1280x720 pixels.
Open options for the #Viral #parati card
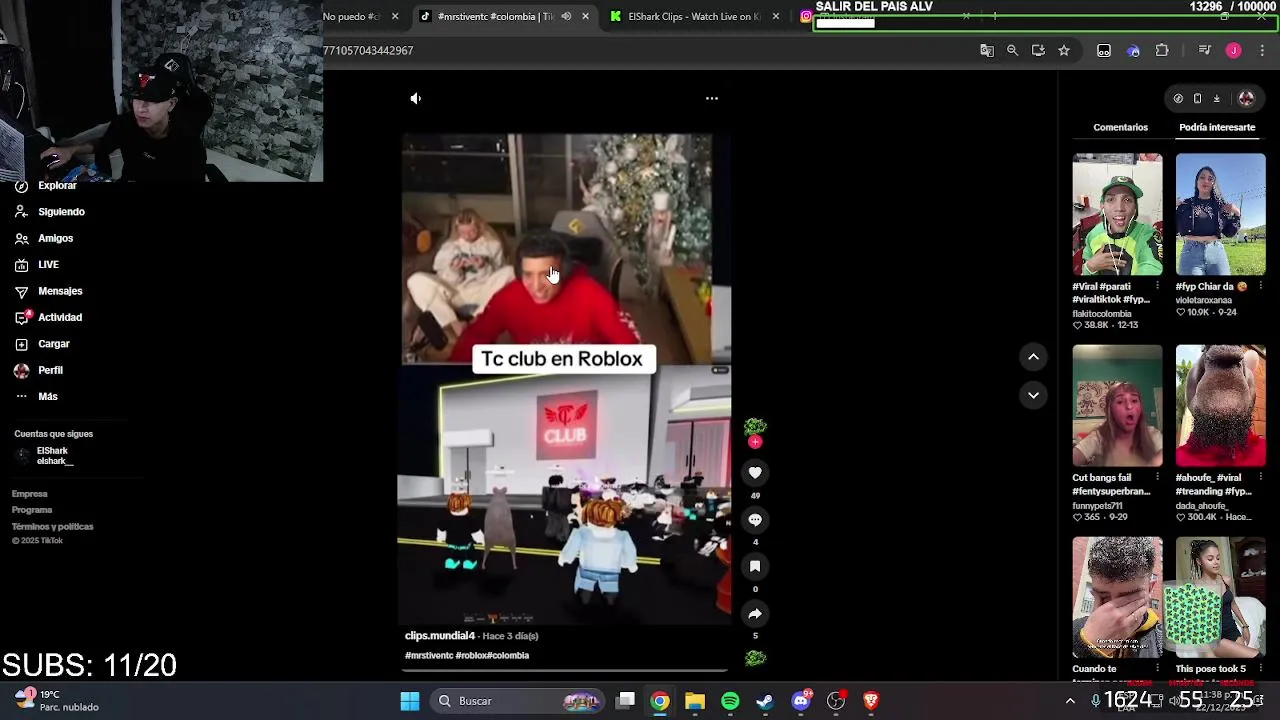(x=1158, y=287)
